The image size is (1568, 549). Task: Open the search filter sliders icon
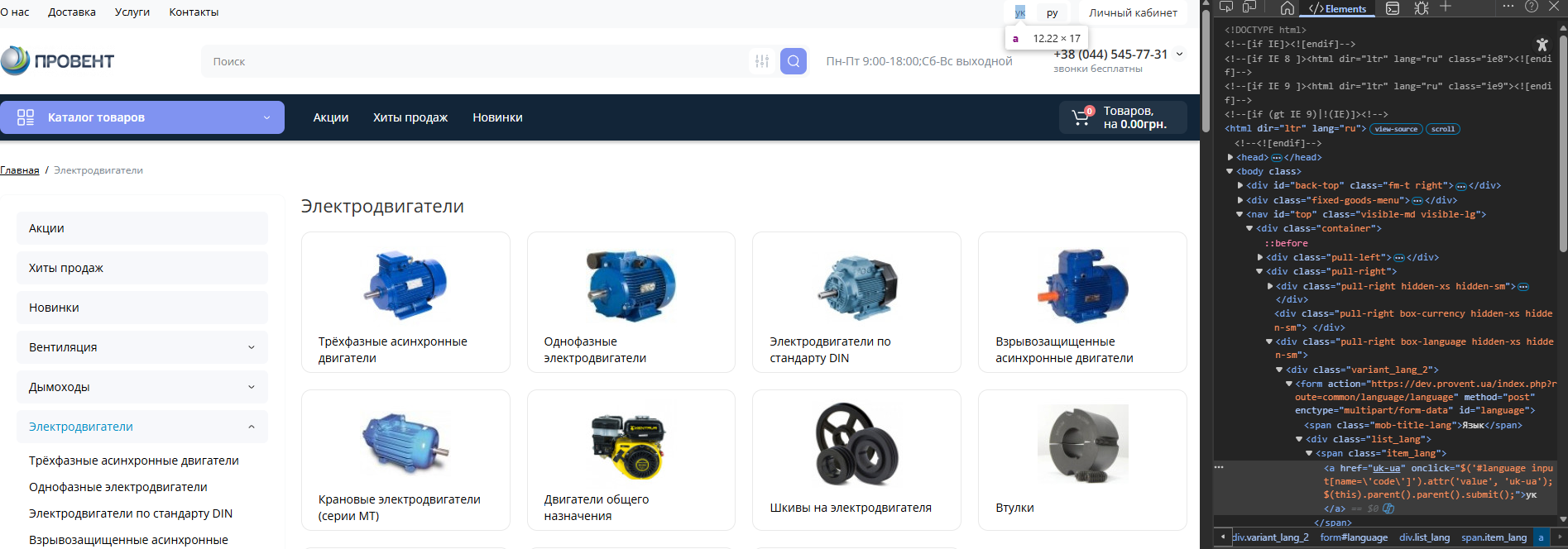pos(762,61)
